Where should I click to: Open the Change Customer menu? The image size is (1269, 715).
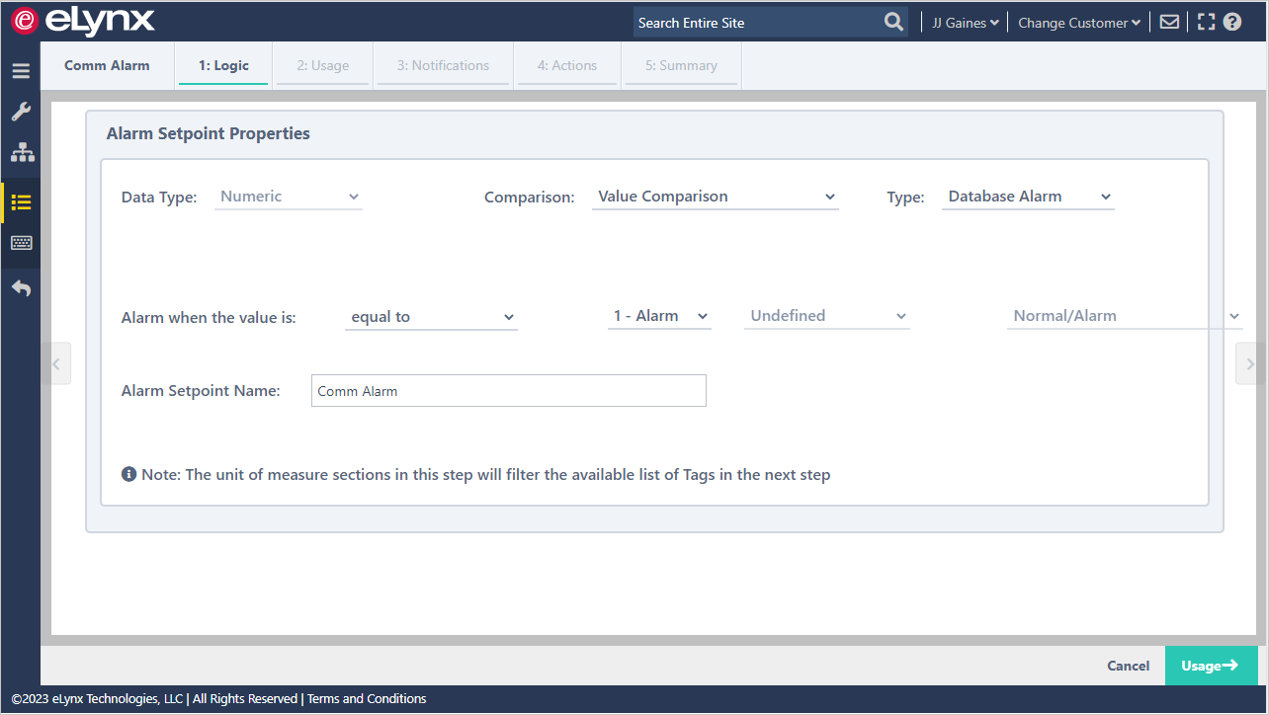pyautogui.click(x=1079, y=22)
